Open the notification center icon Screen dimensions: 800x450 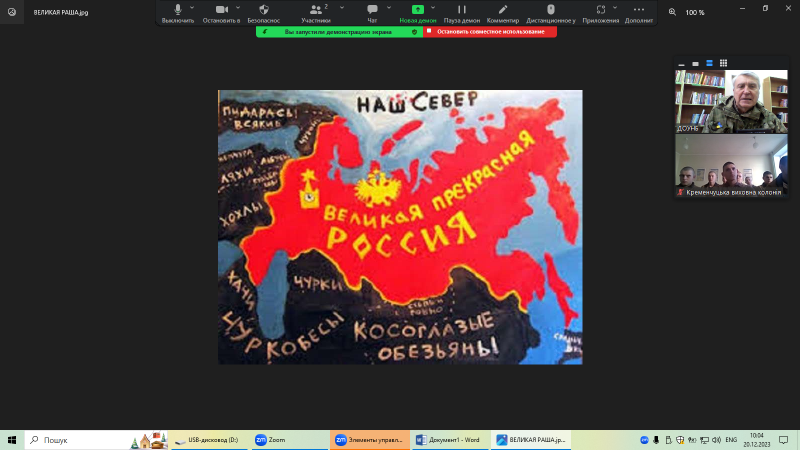pyautogui.click(x=784, y=440)
